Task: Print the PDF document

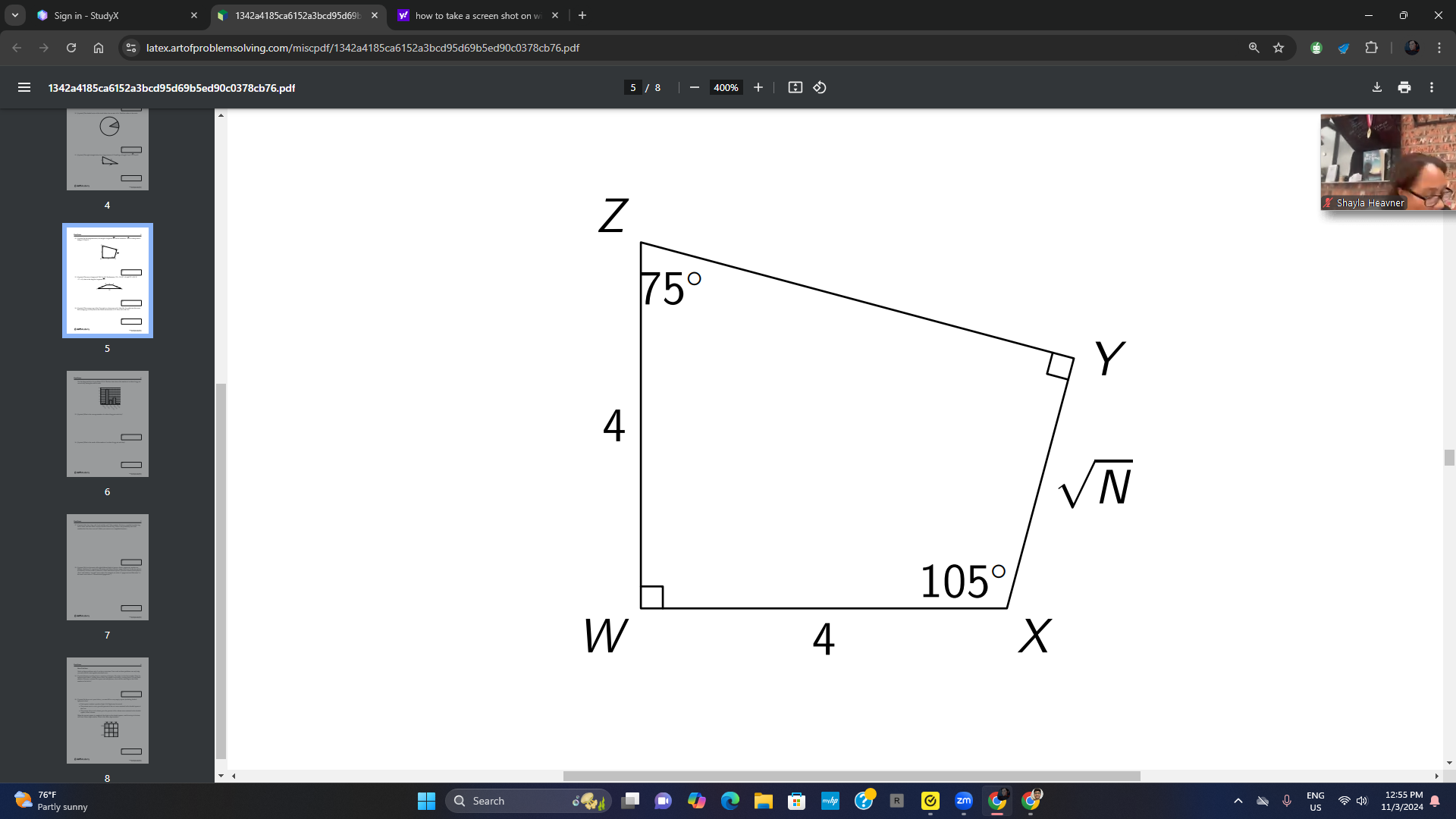Action: 1404,88
